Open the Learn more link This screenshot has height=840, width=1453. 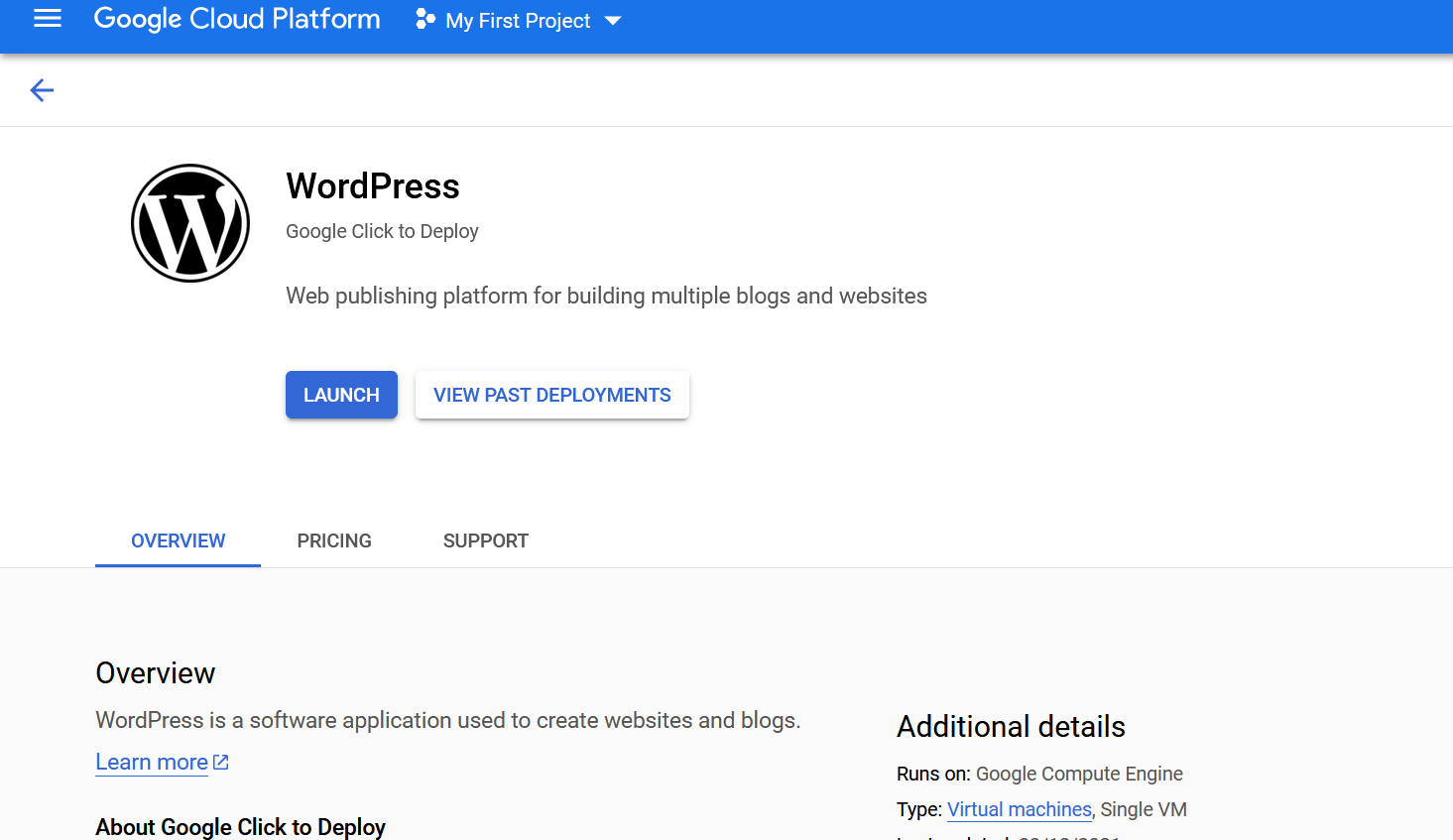(x=152, y=762)
